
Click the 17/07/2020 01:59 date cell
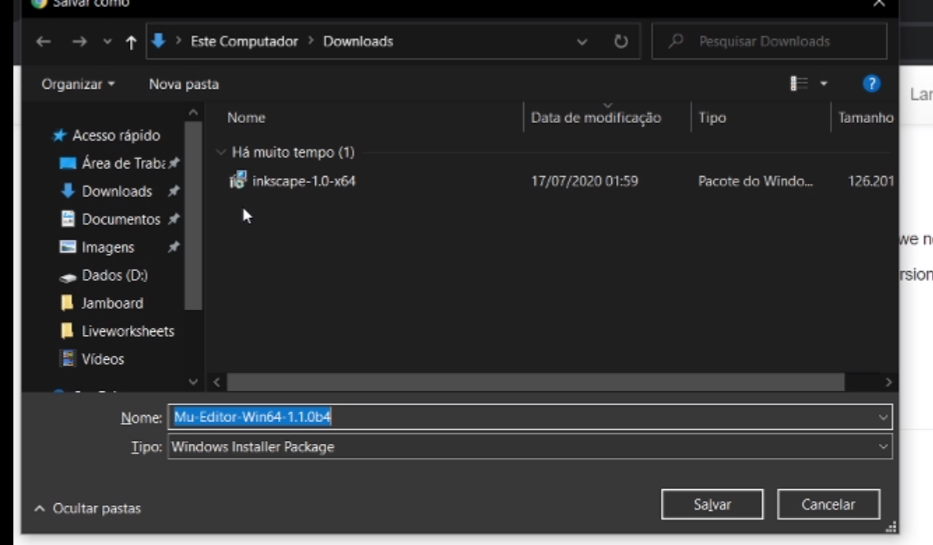coord(584,181)
